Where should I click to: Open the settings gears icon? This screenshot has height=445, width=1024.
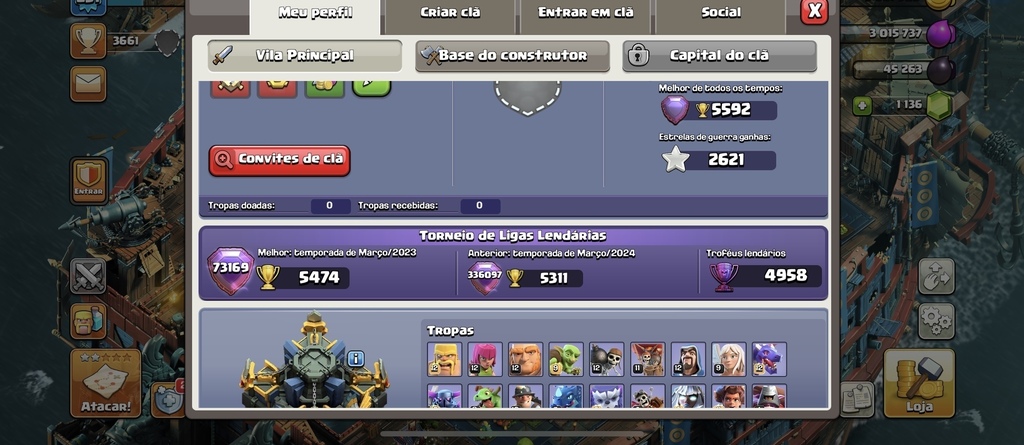[936, 321]
